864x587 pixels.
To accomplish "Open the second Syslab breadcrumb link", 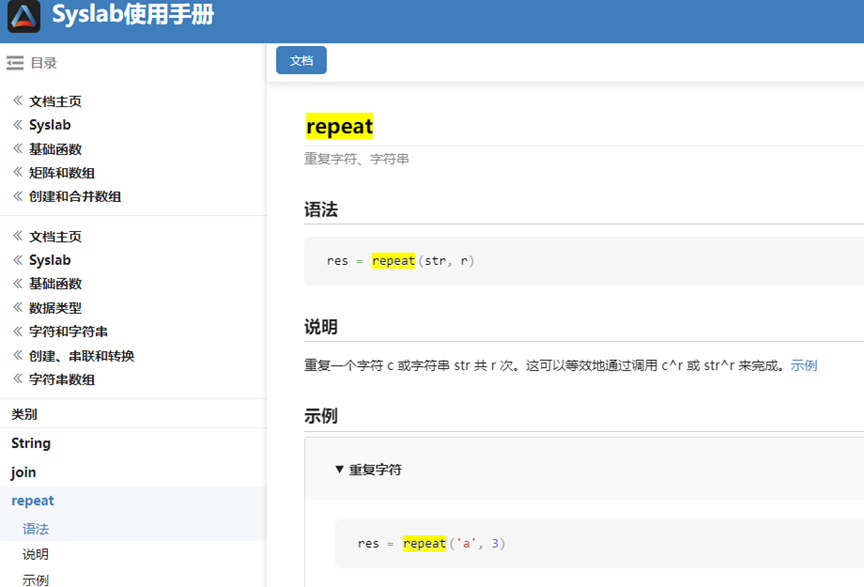I will point(50,260).
